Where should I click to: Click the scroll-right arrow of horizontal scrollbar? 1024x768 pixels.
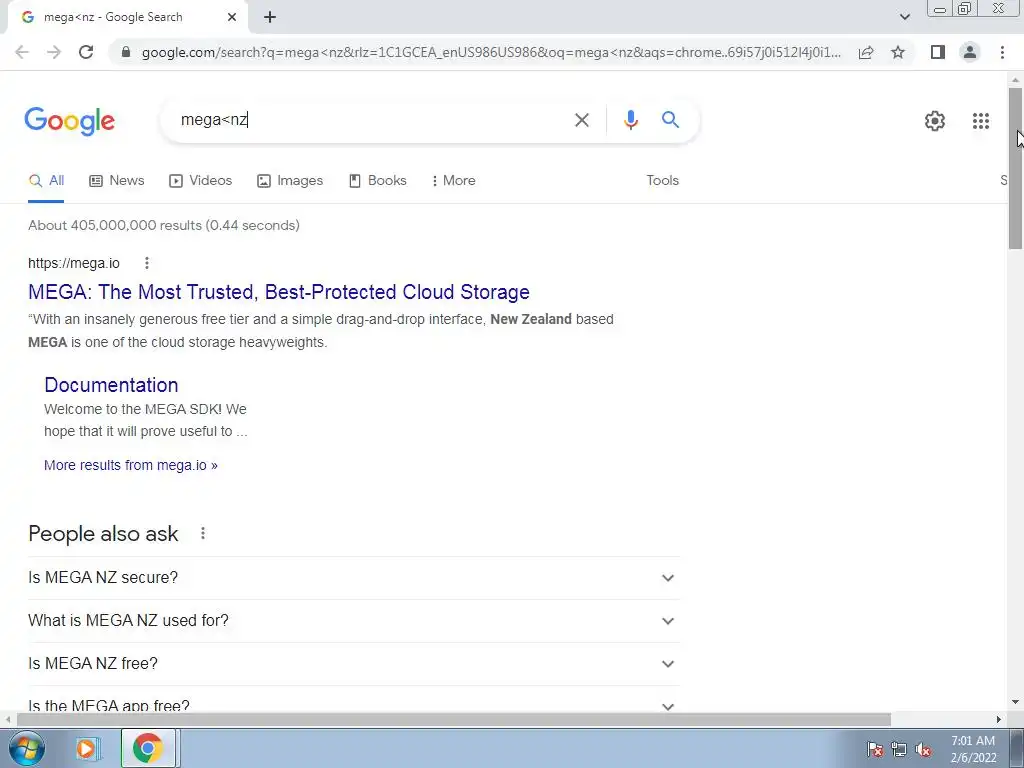click(999, 720)
